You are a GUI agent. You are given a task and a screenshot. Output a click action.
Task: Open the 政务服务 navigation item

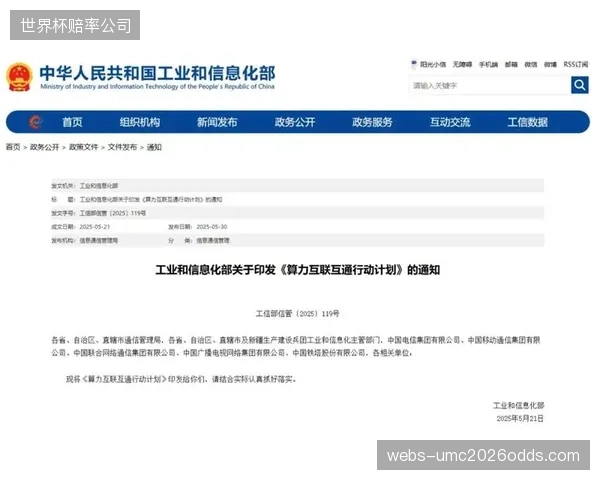point(372,122)
